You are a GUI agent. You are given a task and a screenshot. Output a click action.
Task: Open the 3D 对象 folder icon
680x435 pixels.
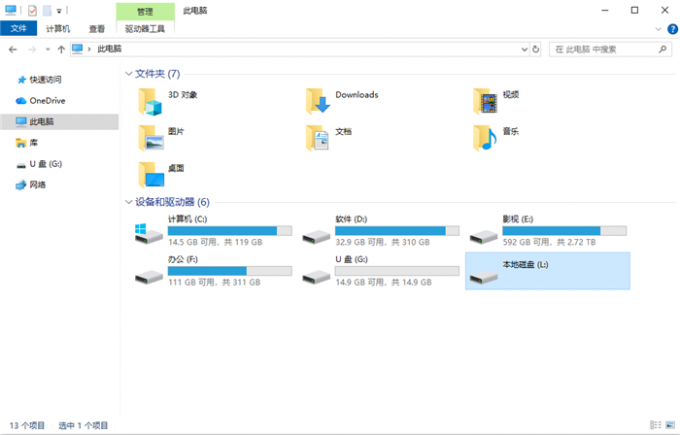coord(150,102)
